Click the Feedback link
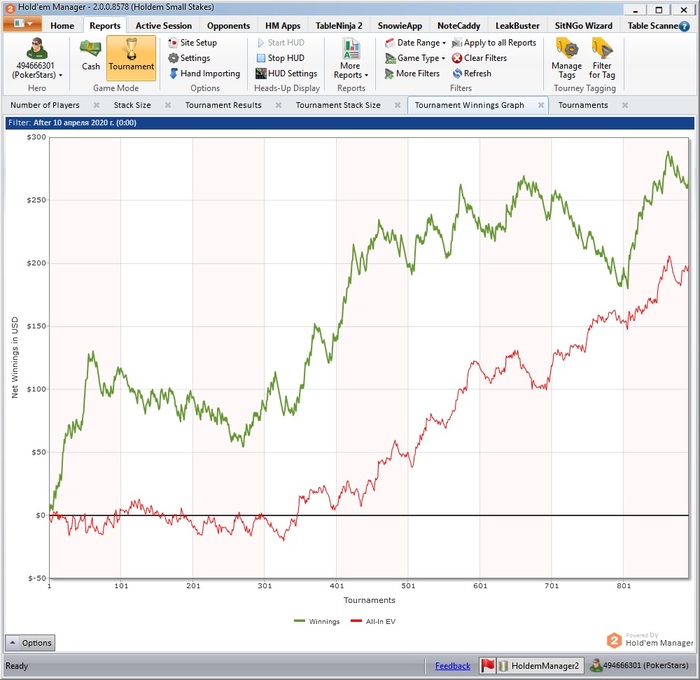 coord(453,666)
